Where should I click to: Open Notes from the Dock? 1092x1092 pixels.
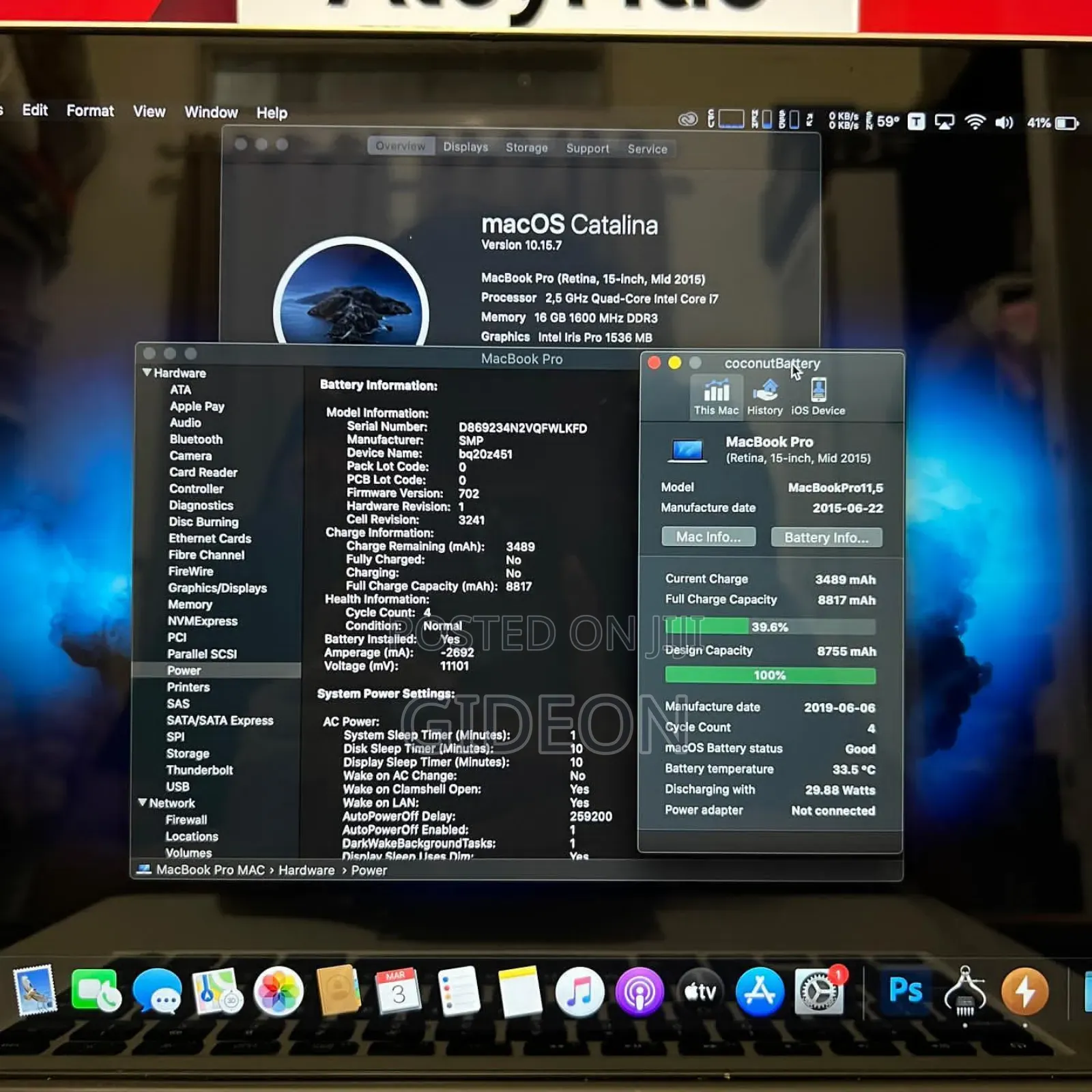[x=519, y=991]
